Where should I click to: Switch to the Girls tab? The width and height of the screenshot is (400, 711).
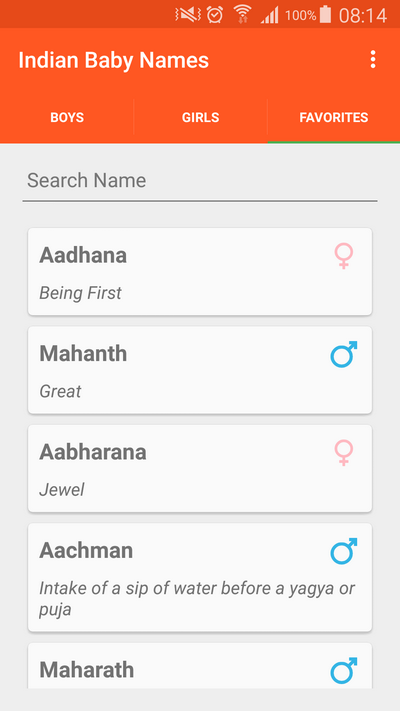[x=200, y=118]
